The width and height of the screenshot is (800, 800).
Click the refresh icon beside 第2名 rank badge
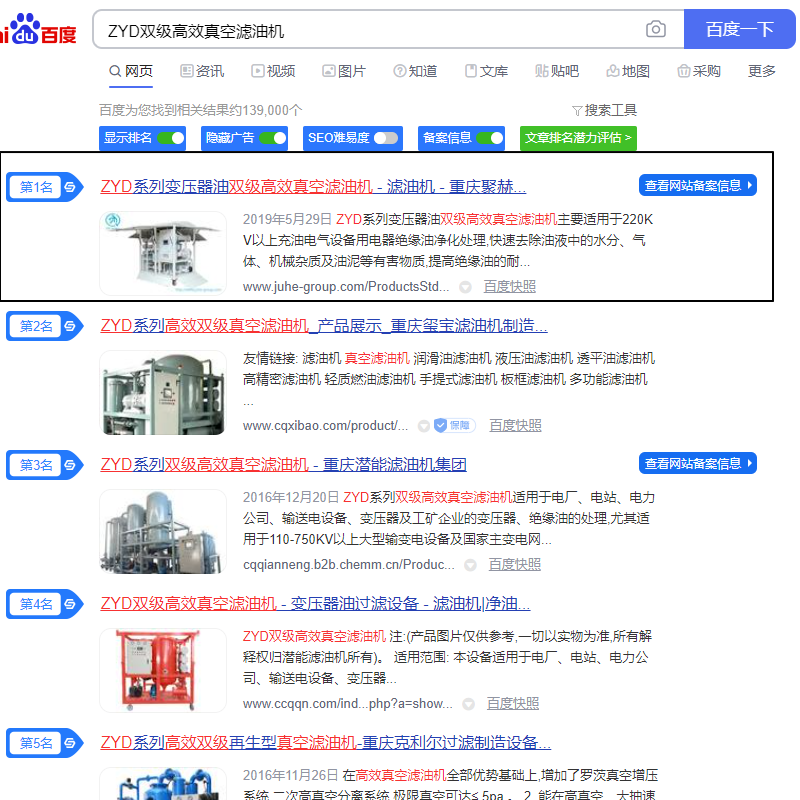pos(70,326)
